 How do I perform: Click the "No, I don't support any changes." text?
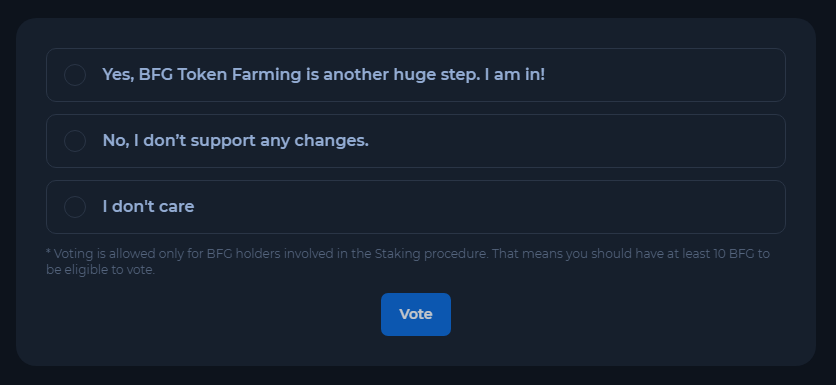pyautogui.click(x=236, y=141)
